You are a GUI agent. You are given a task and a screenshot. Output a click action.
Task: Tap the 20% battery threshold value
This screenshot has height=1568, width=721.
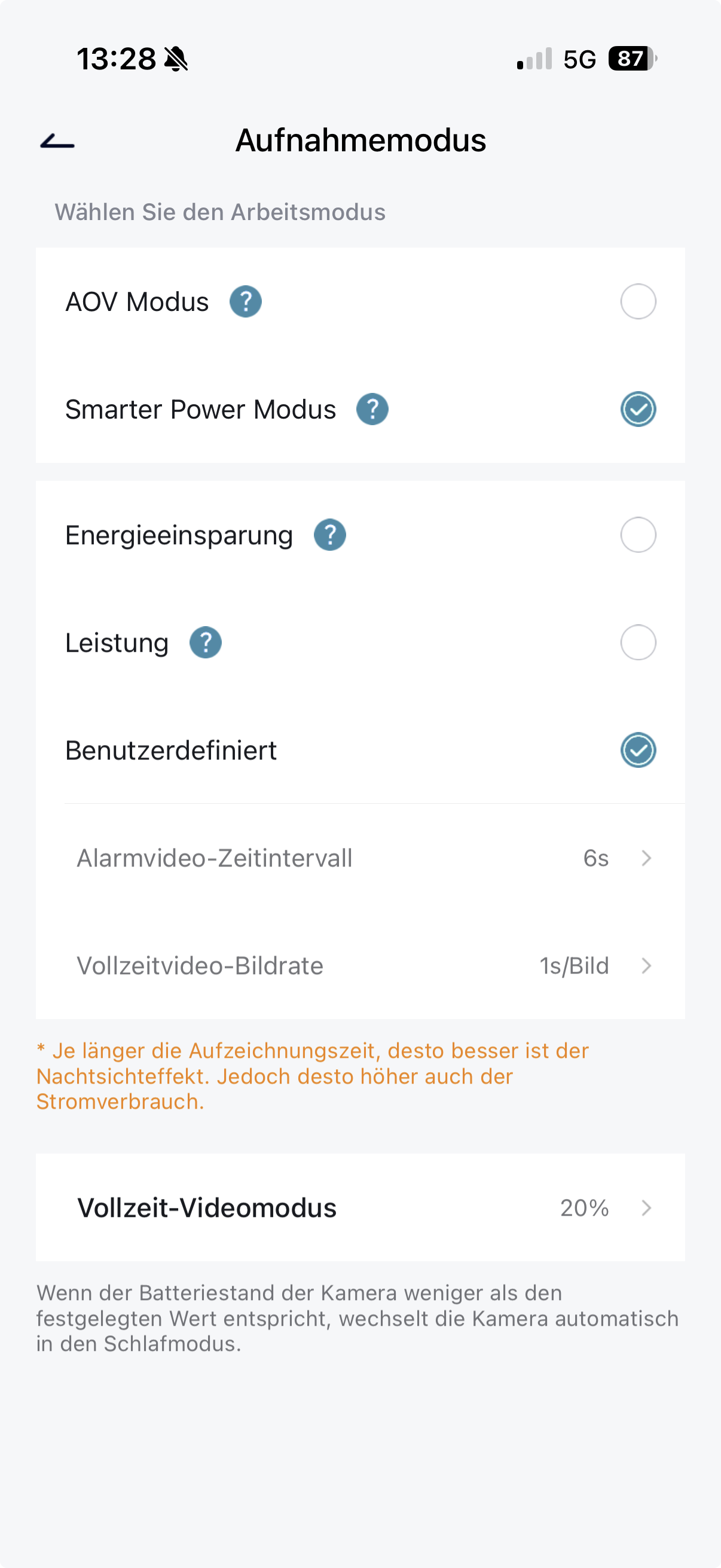click(x=584, y=1207)
